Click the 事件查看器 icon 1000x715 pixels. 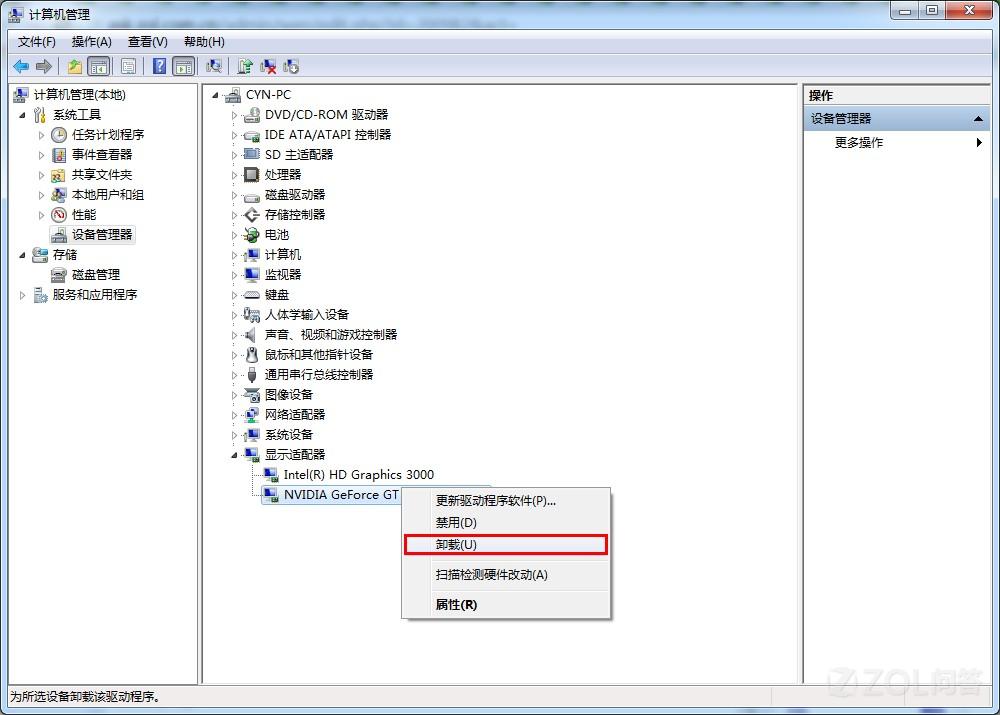(59, 155)
